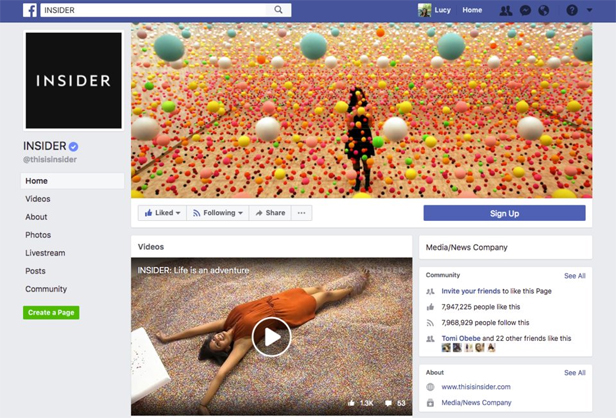Click the blue verified badge
616x418 pixels.
pos(73,147)
